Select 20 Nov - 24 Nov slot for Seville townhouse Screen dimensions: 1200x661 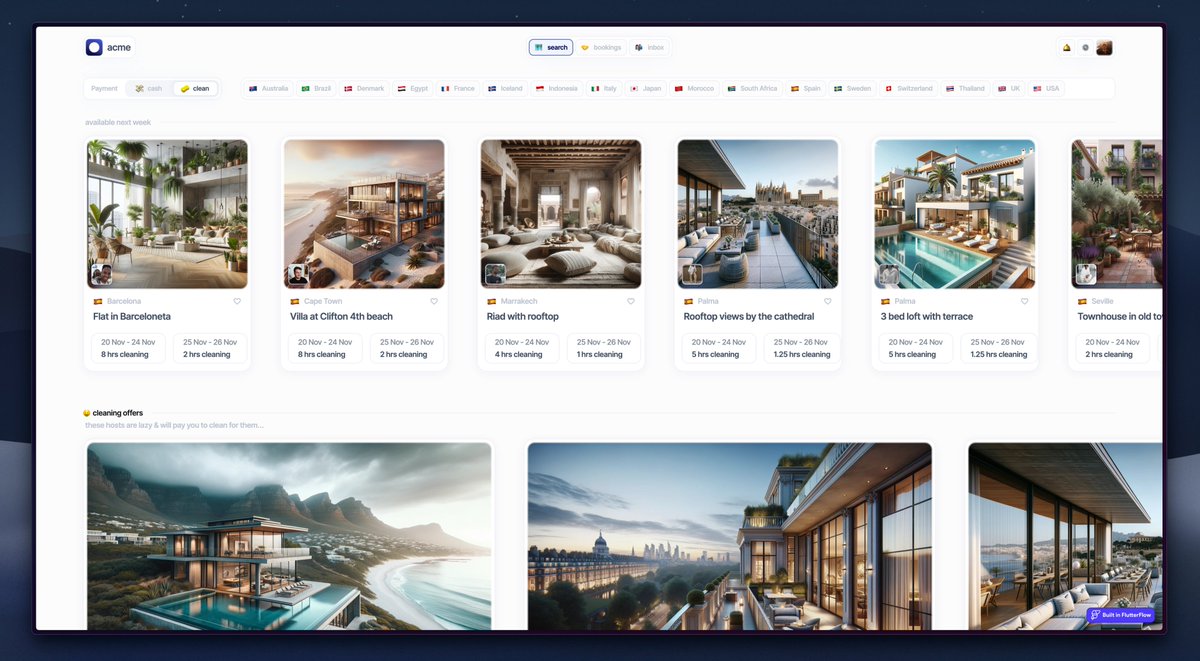(x=1113, y=348)
